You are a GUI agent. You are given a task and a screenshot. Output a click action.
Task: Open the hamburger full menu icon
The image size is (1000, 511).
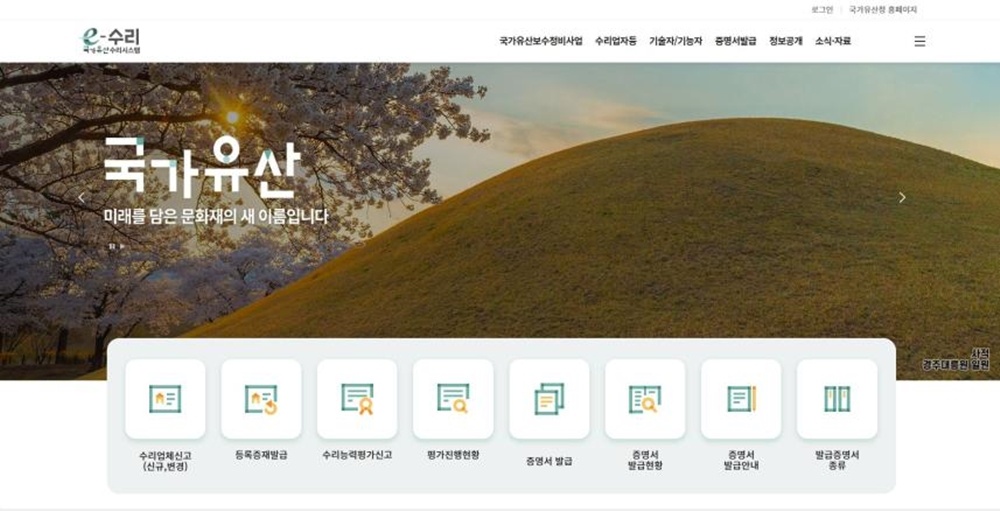(x=920, y=41)
